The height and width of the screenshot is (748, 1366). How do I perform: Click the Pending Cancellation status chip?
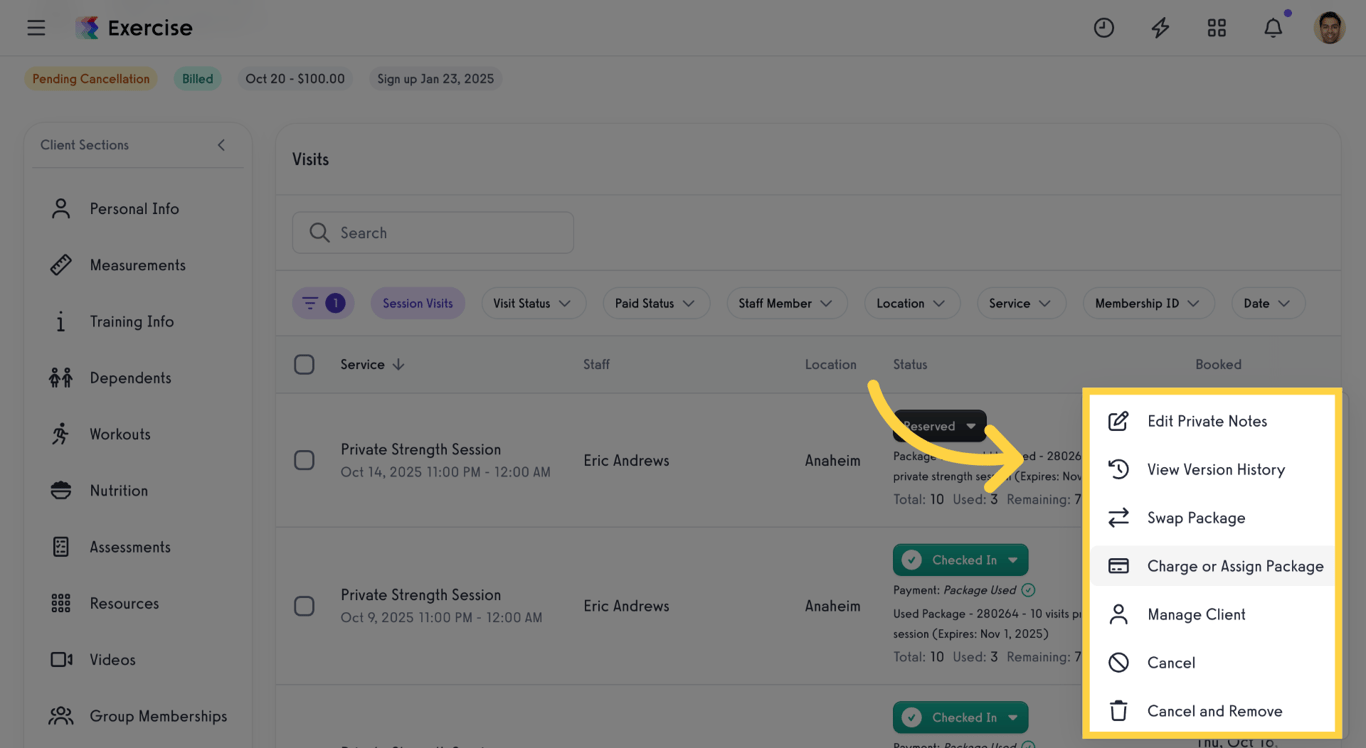pos(90,78)
